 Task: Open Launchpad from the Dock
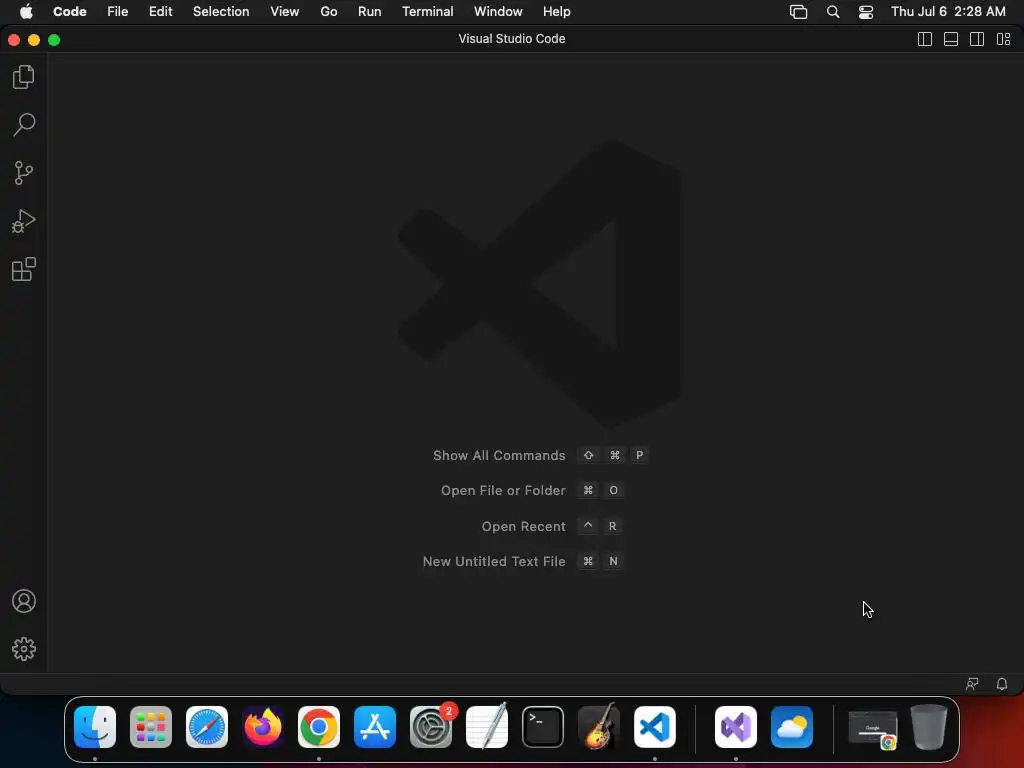tap(151, 727)
